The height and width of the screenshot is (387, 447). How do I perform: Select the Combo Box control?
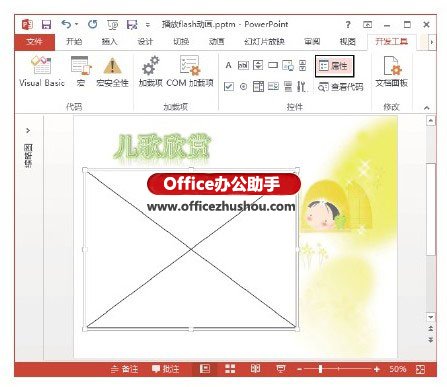click(258, 87)
